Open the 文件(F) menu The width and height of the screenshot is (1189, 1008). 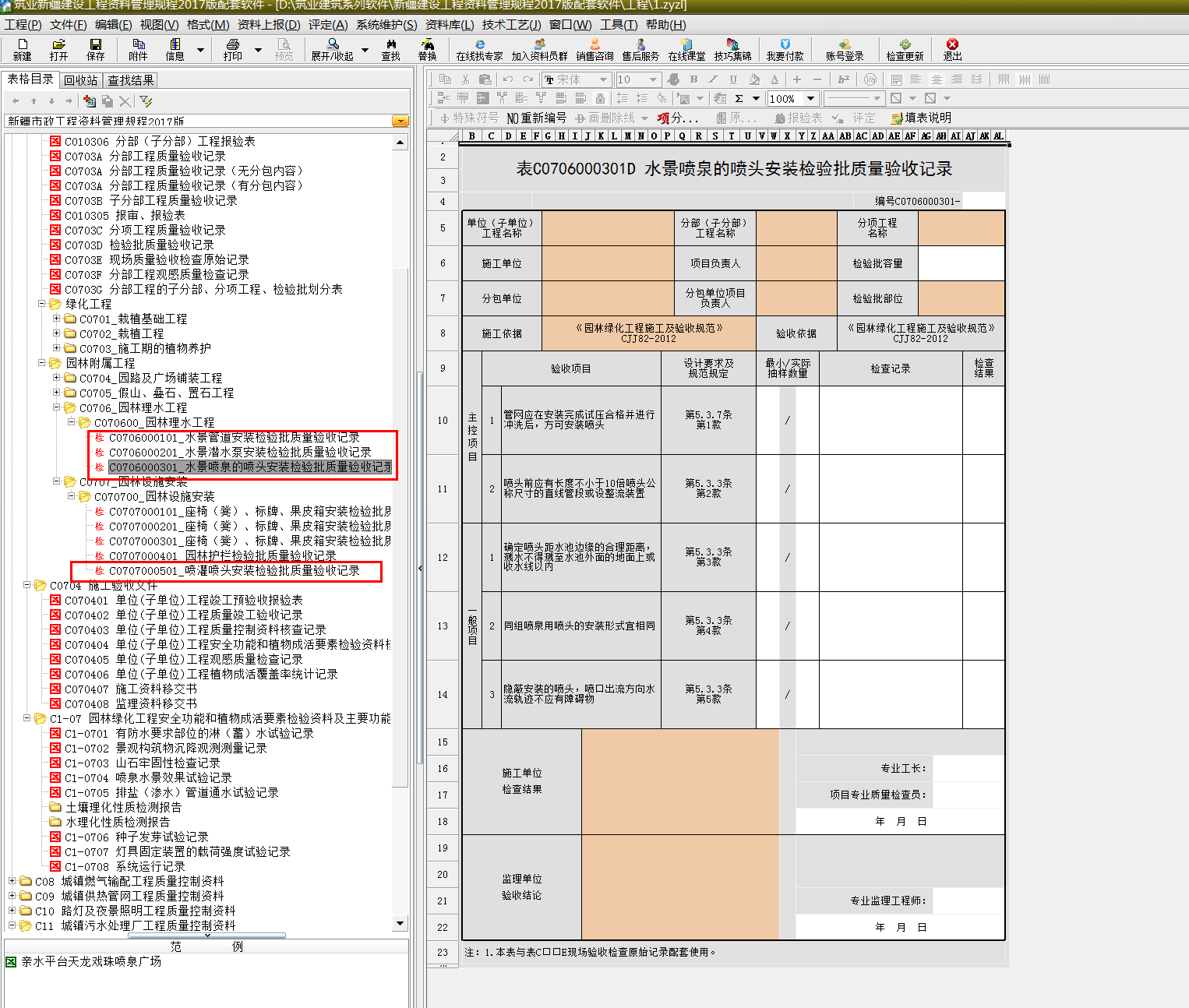pyautogui.click(x=69, y=25)
